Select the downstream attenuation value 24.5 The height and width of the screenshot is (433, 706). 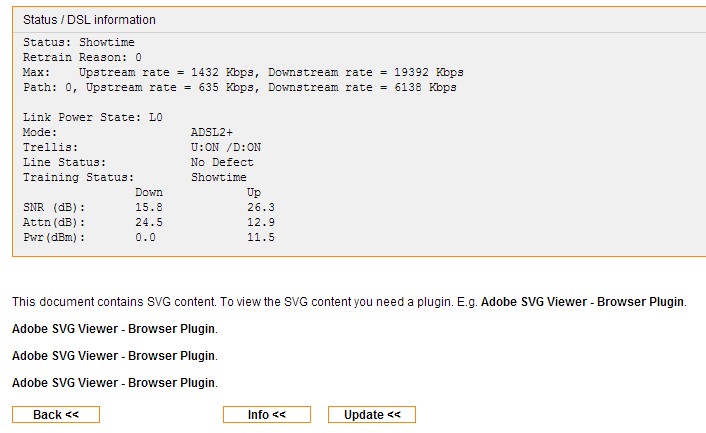tap(149, 222)
